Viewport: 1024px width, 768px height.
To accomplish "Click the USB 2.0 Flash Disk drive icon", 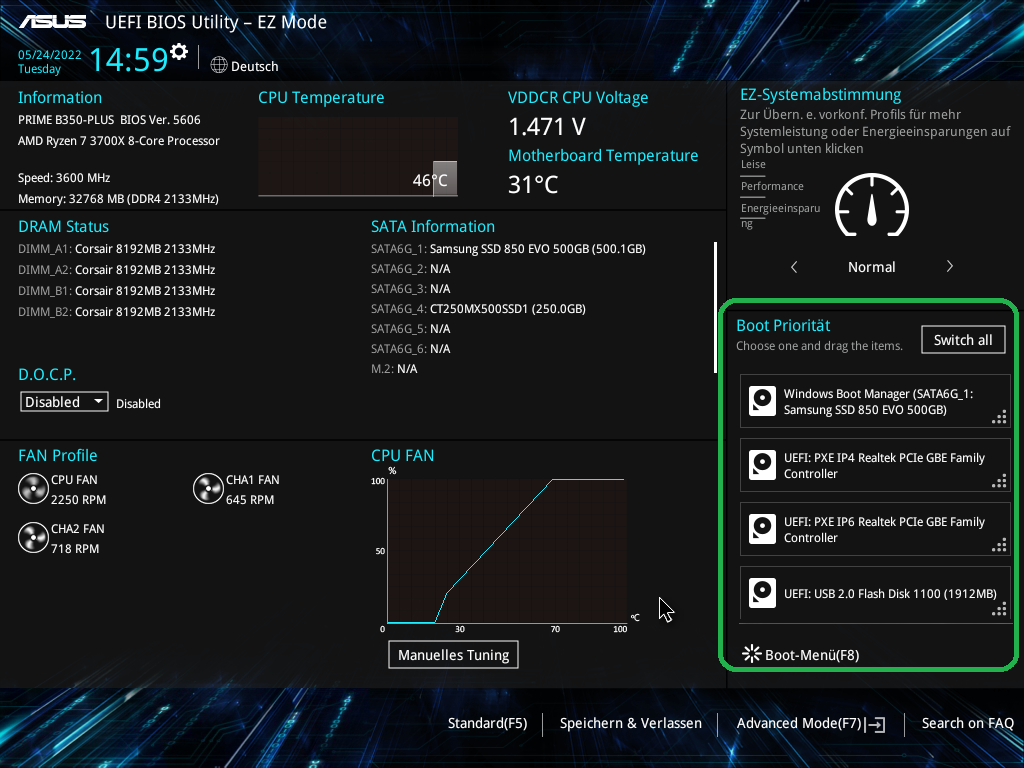I will pos(762,593).
